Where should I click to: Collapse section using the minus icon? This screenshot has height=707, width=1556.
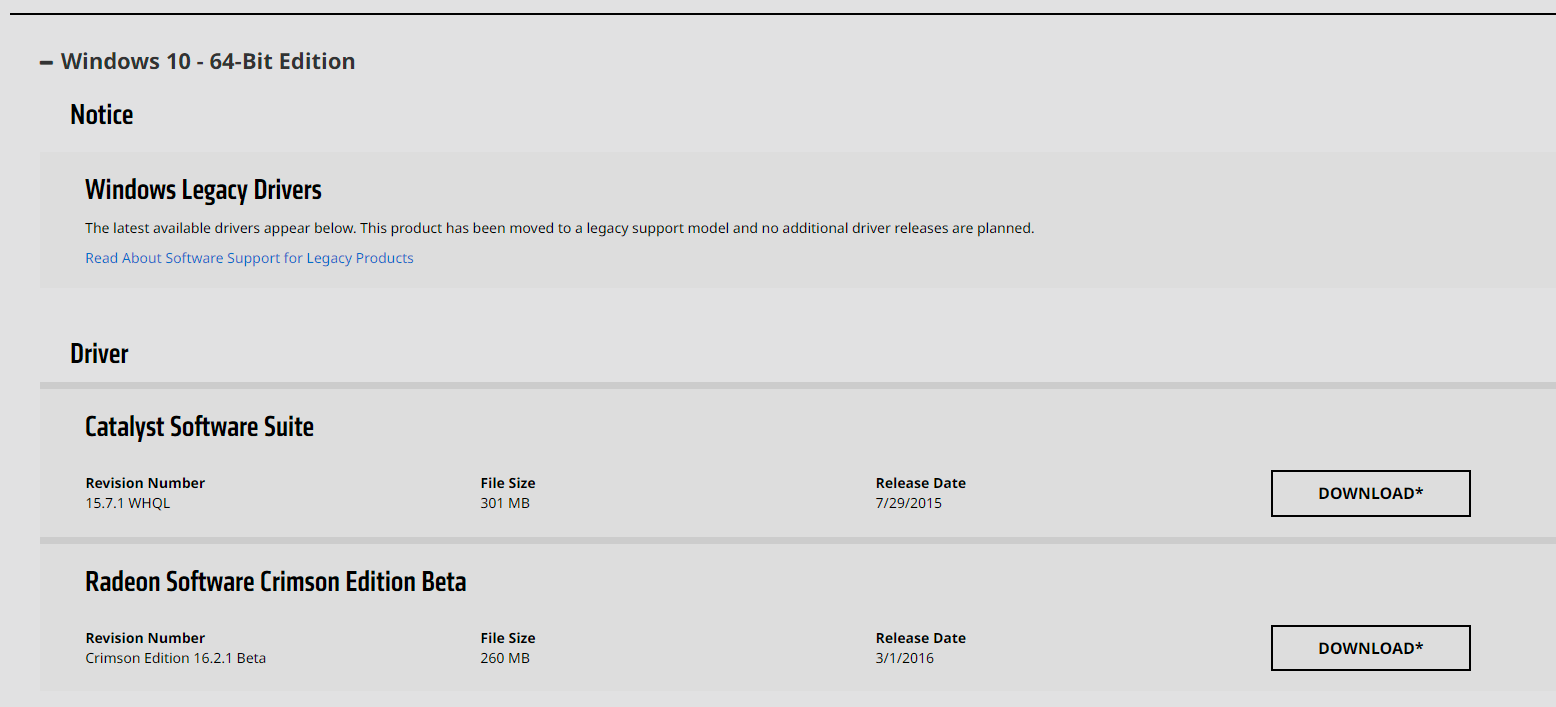point(46,62)
